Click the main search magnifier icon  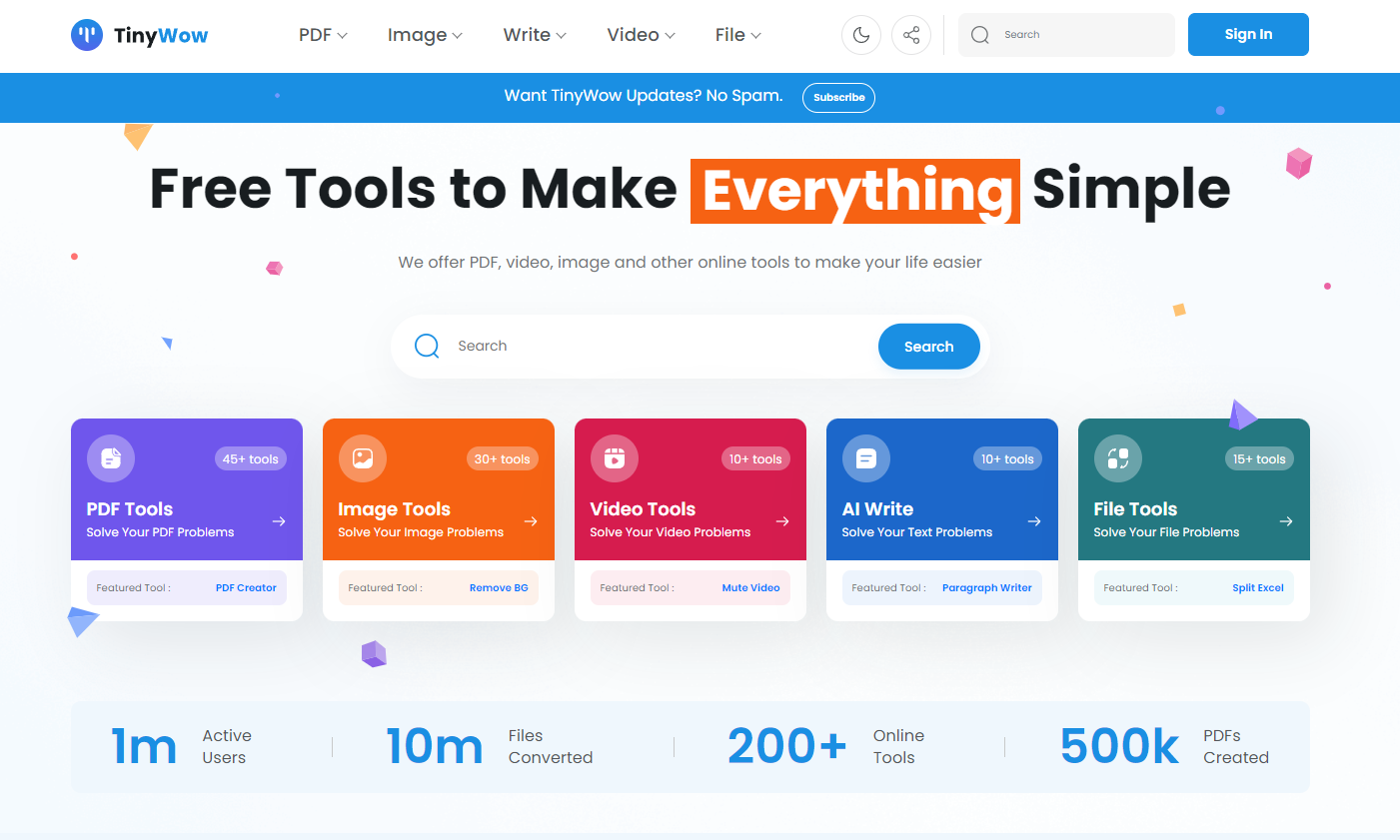point(427,346)
